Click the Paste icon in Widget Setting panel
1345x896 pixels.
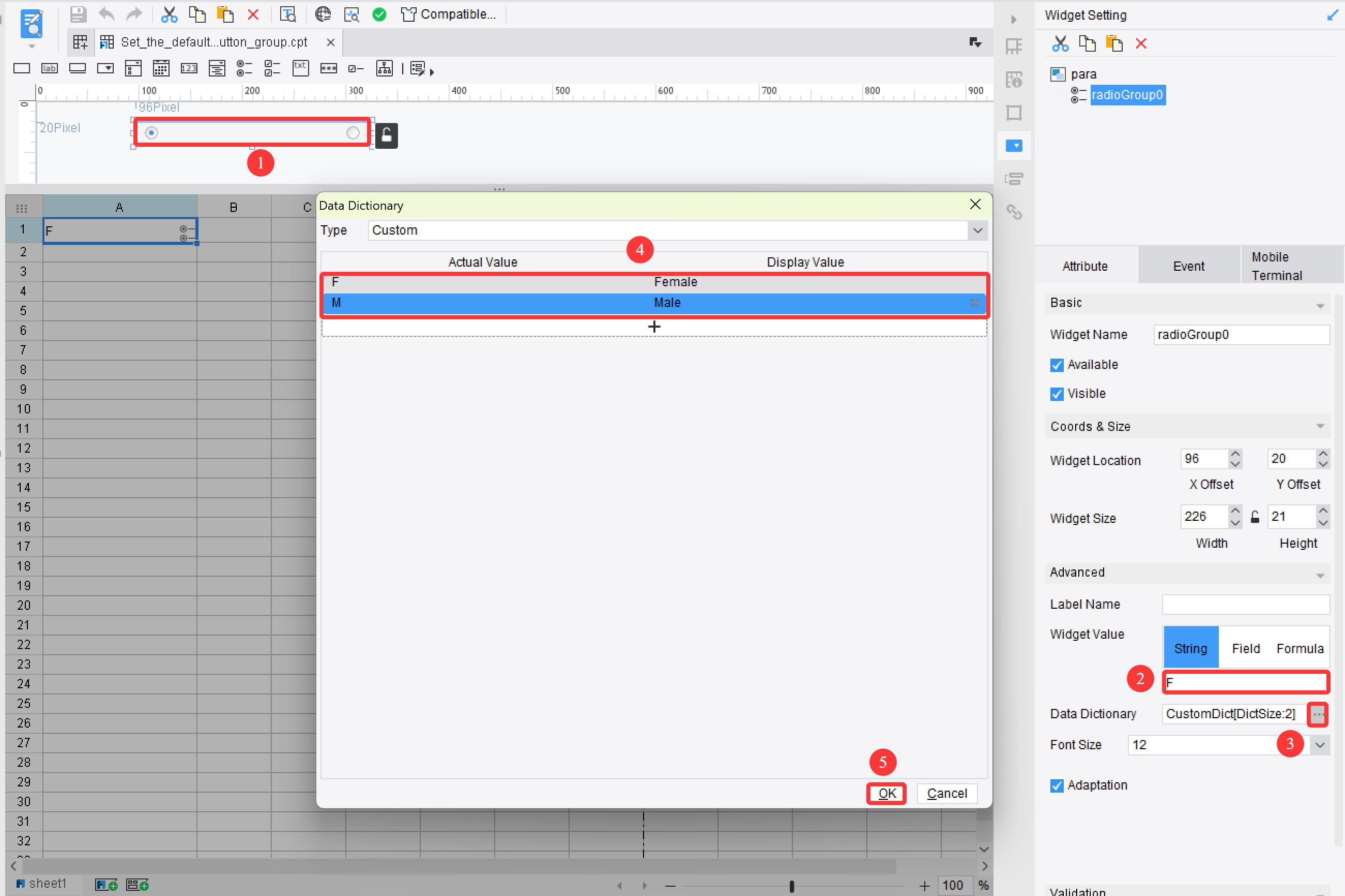[1114, 43]
